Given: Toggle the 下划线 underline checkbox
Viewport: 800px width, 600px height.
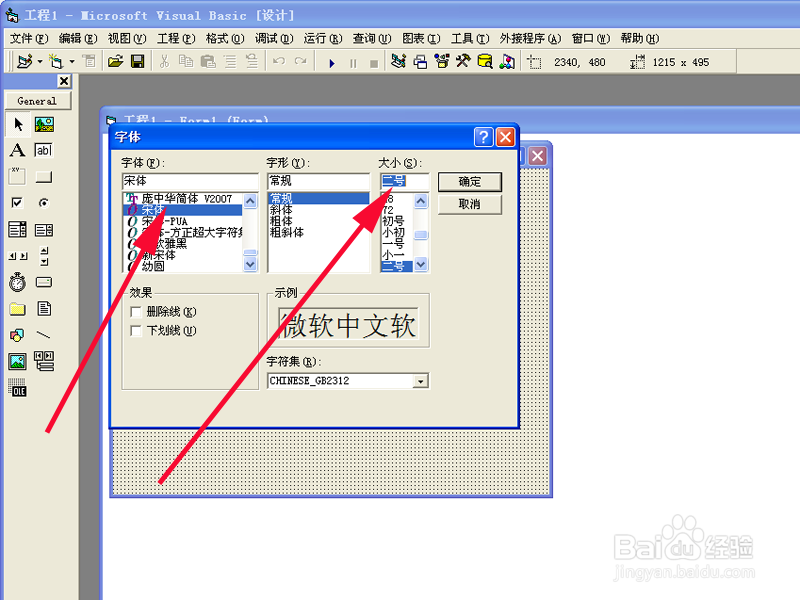Looking at the screenshot, I should [136, 331].
